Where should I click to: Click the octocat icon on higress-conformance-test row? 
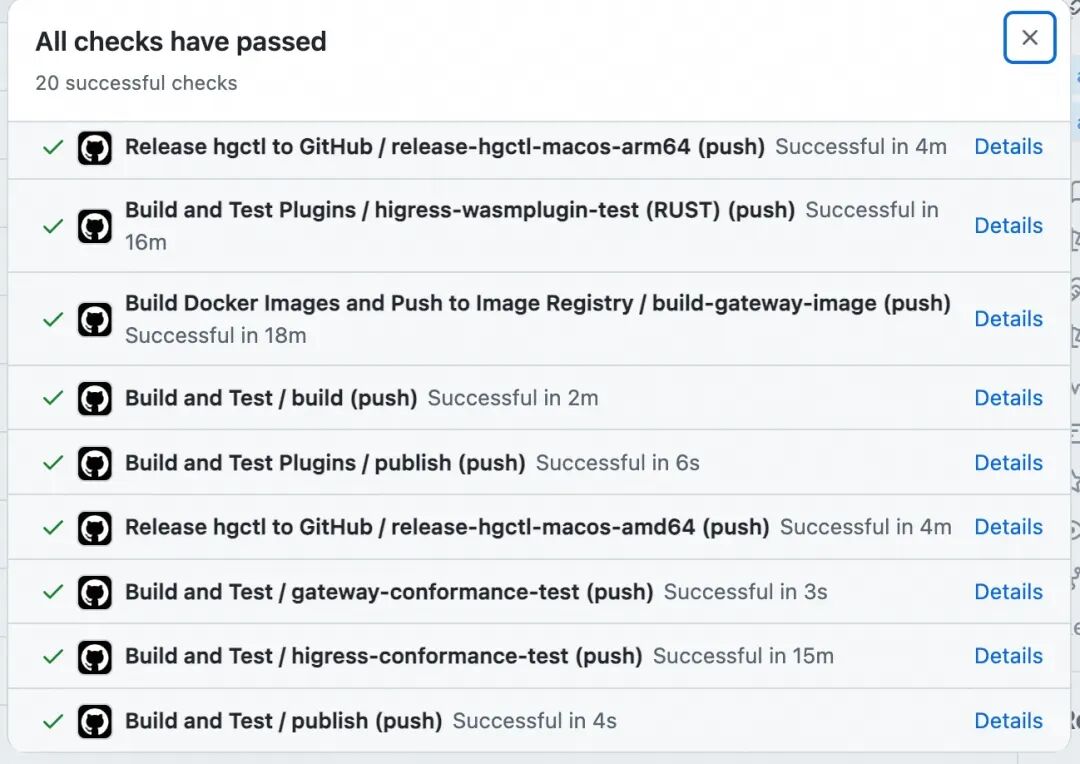[x=95, y=656]
